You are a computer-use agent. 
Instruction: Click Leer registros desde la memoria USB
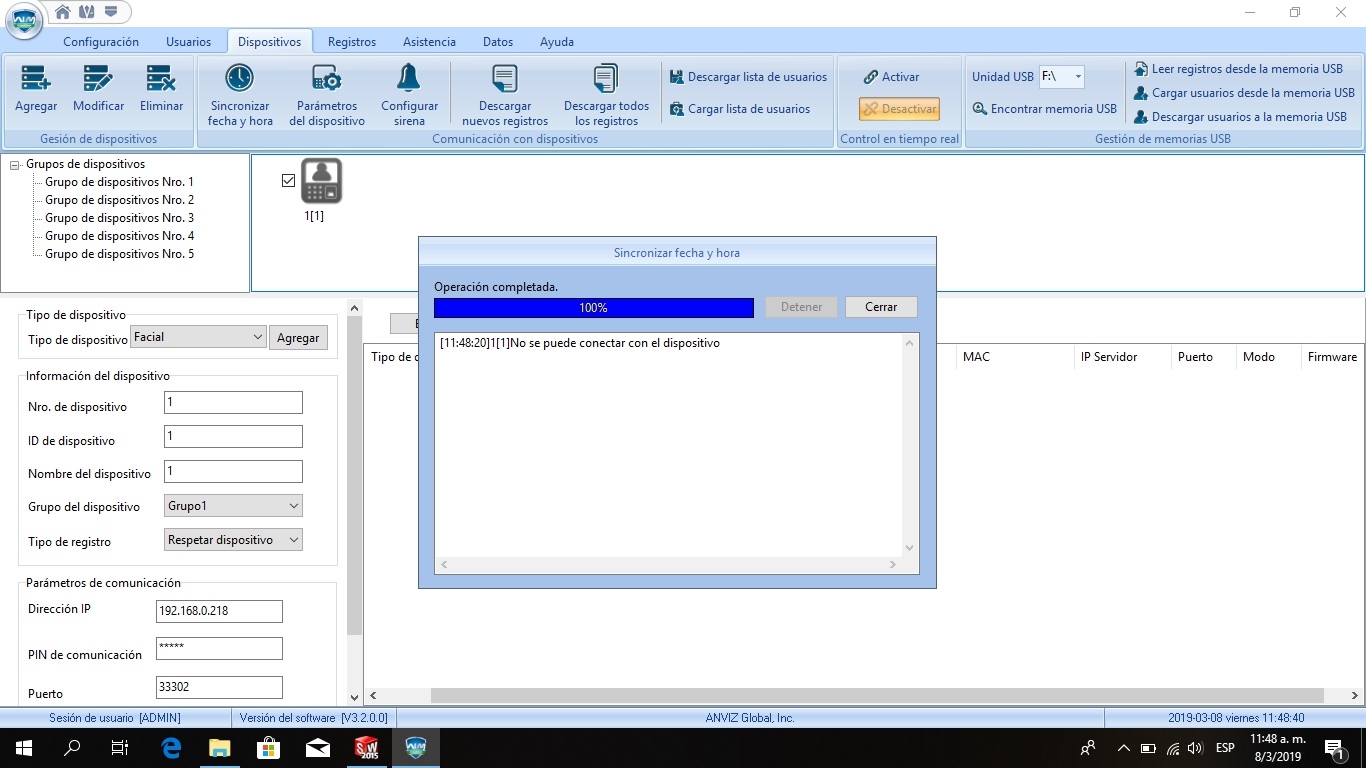[1239, 69]
